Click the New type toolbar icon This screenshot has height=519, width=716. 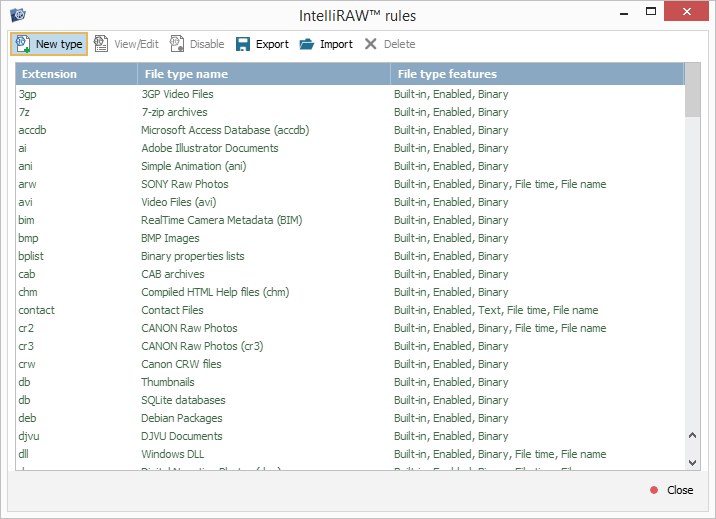22,44
